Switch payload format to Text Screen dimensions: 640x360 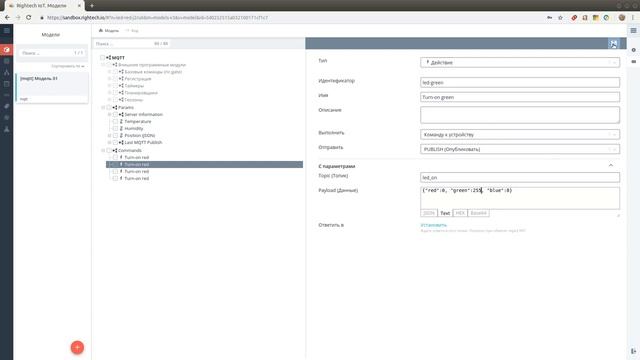(445, 213)
